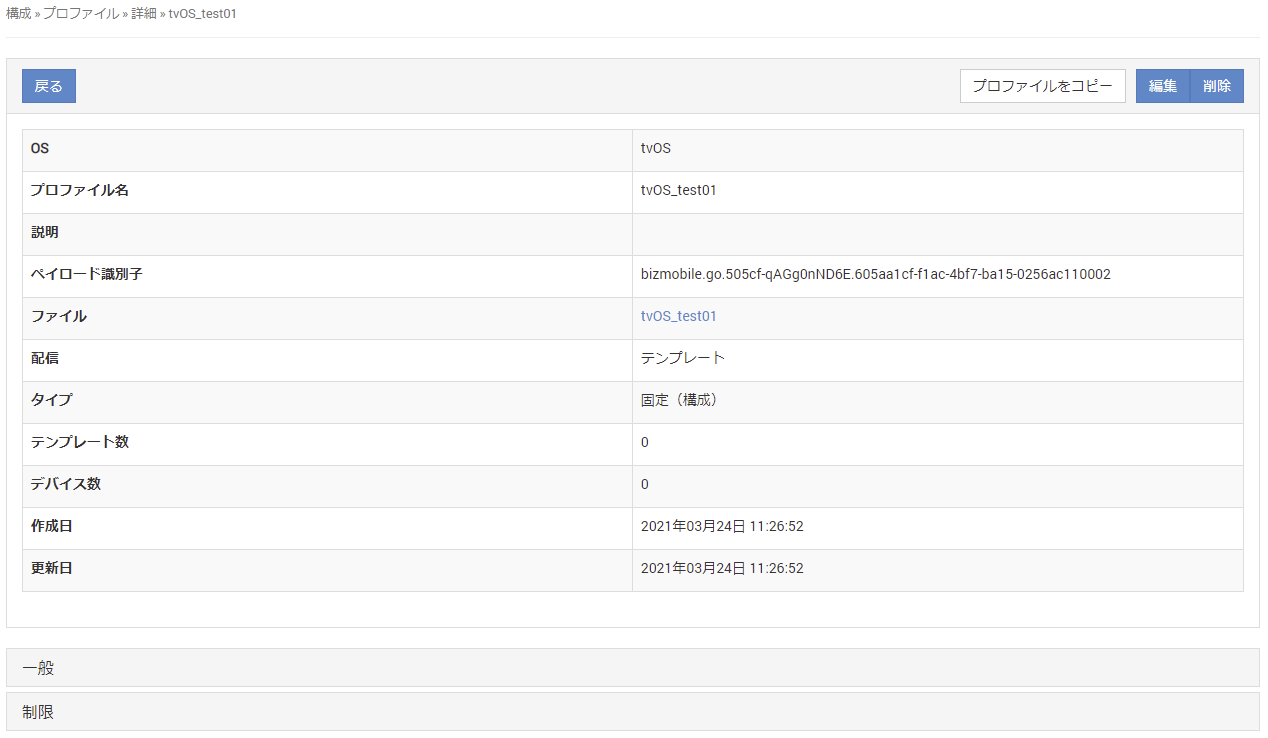Select the プロファイル名 value tvOS_test01

click(x=679, y=190)
